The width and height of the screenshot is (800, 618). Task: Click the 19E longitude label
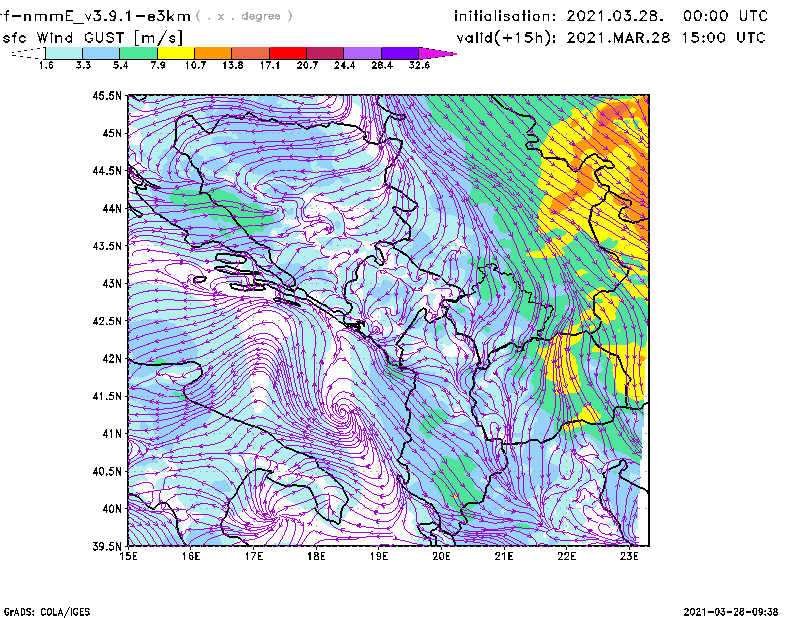(379, 556)
